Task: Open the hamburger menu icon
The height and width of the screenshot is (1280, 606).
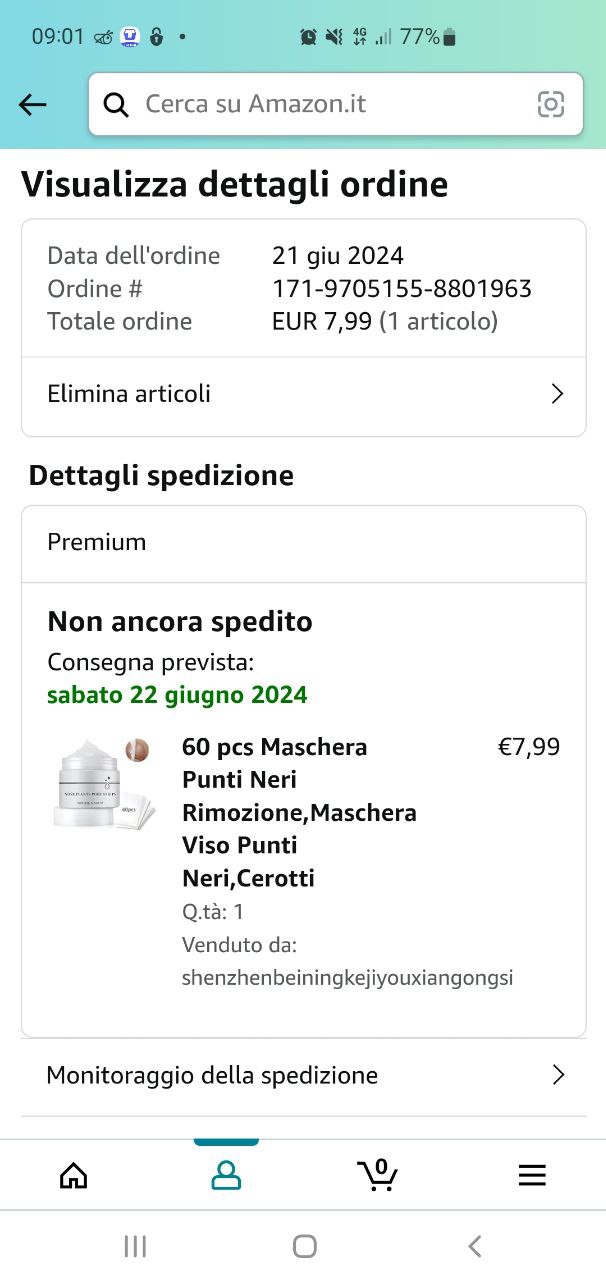Action: [x=532, y=1175]
